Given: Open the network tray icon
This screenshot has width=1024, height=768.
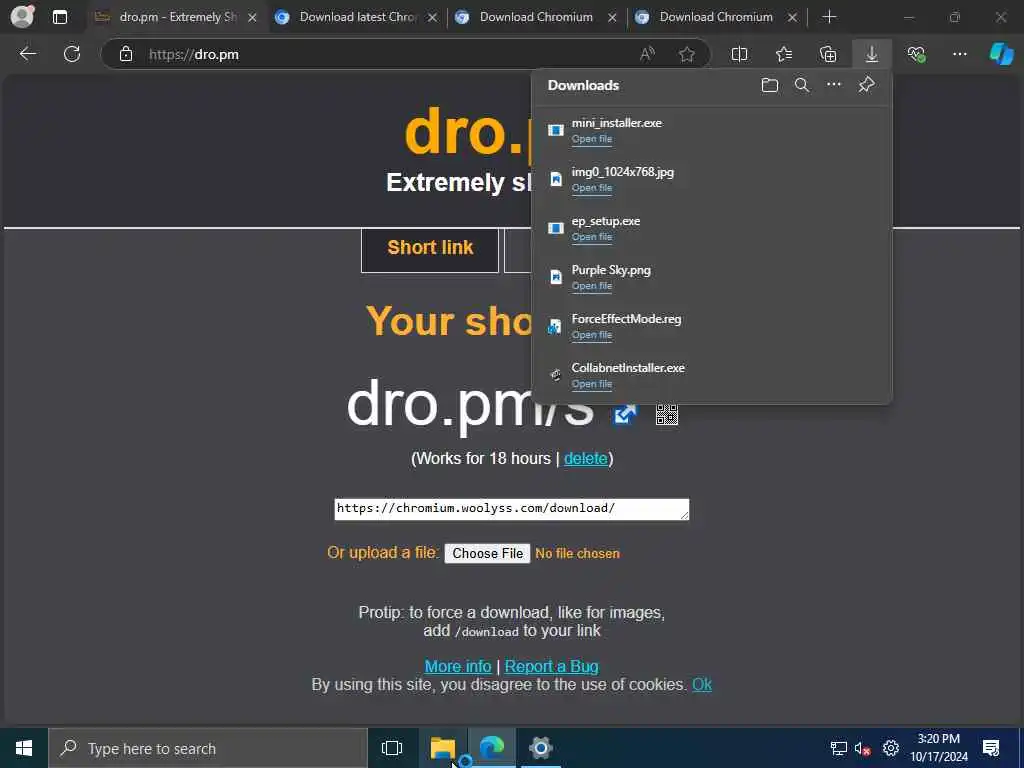Looking at the screenshot, I should click(838, 748).
